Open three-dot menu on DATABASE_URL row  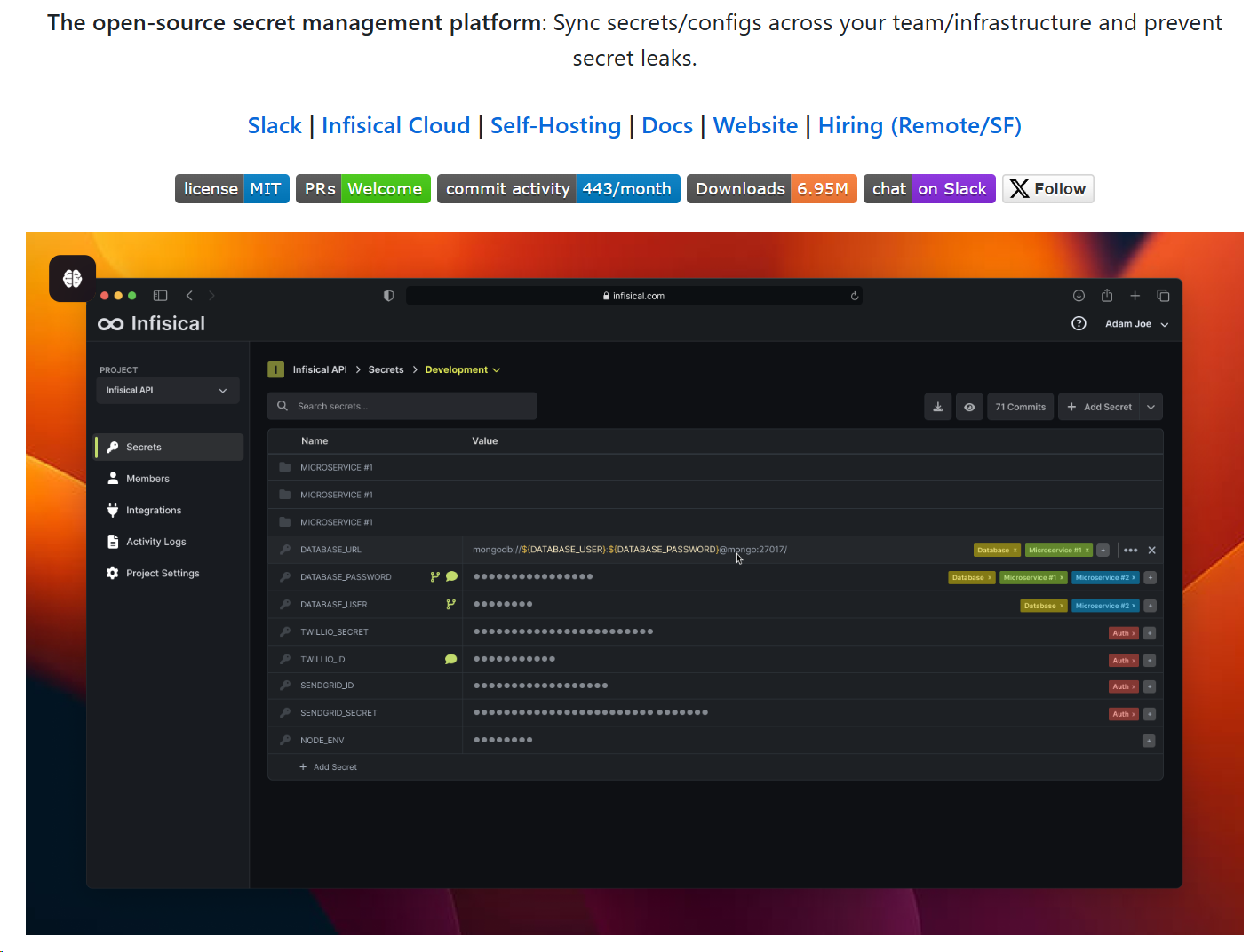(1130, 551)
